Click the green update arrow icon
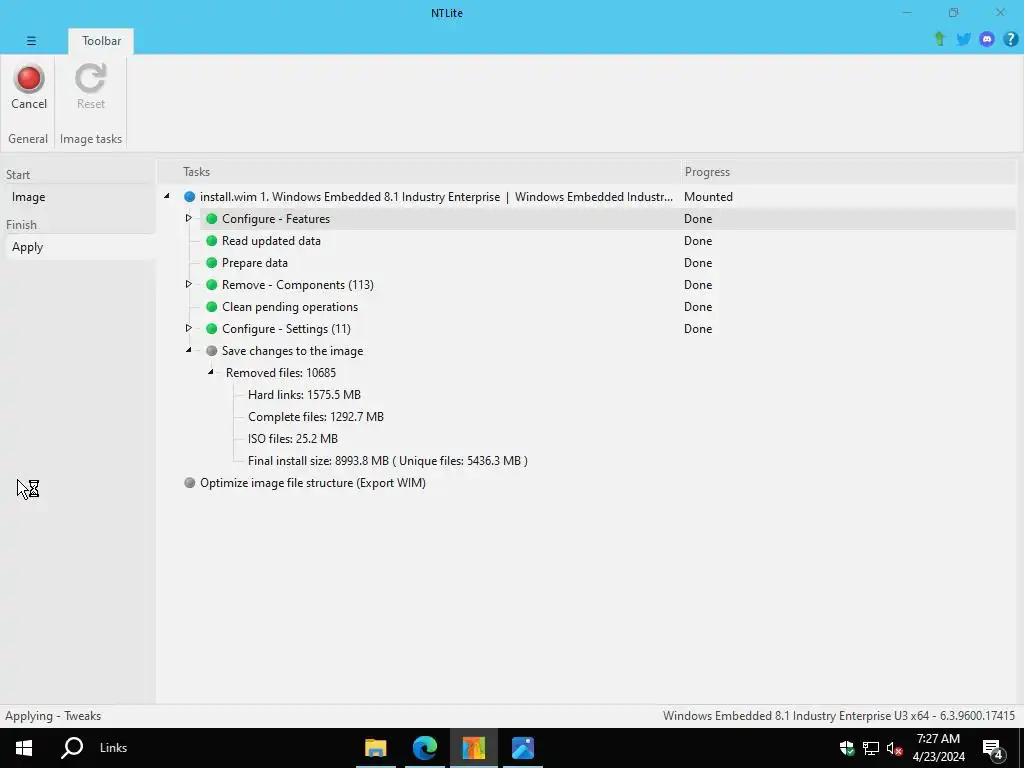This screenshot has height=768, width=1024. 940,39
